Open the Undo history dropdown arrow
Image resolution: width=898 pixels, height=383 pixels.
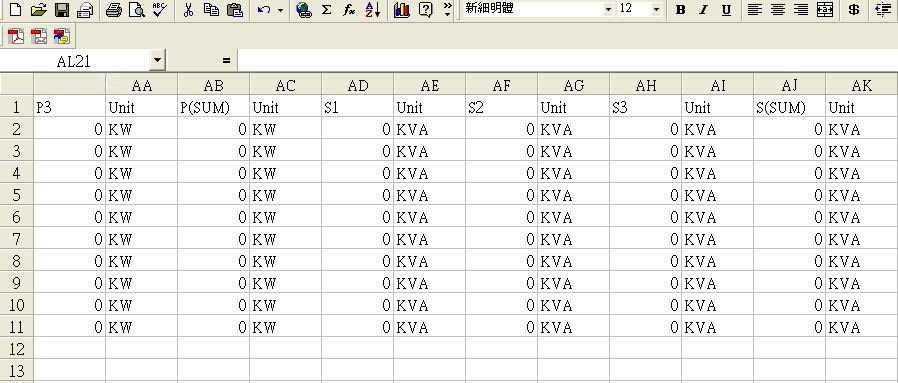280,10
